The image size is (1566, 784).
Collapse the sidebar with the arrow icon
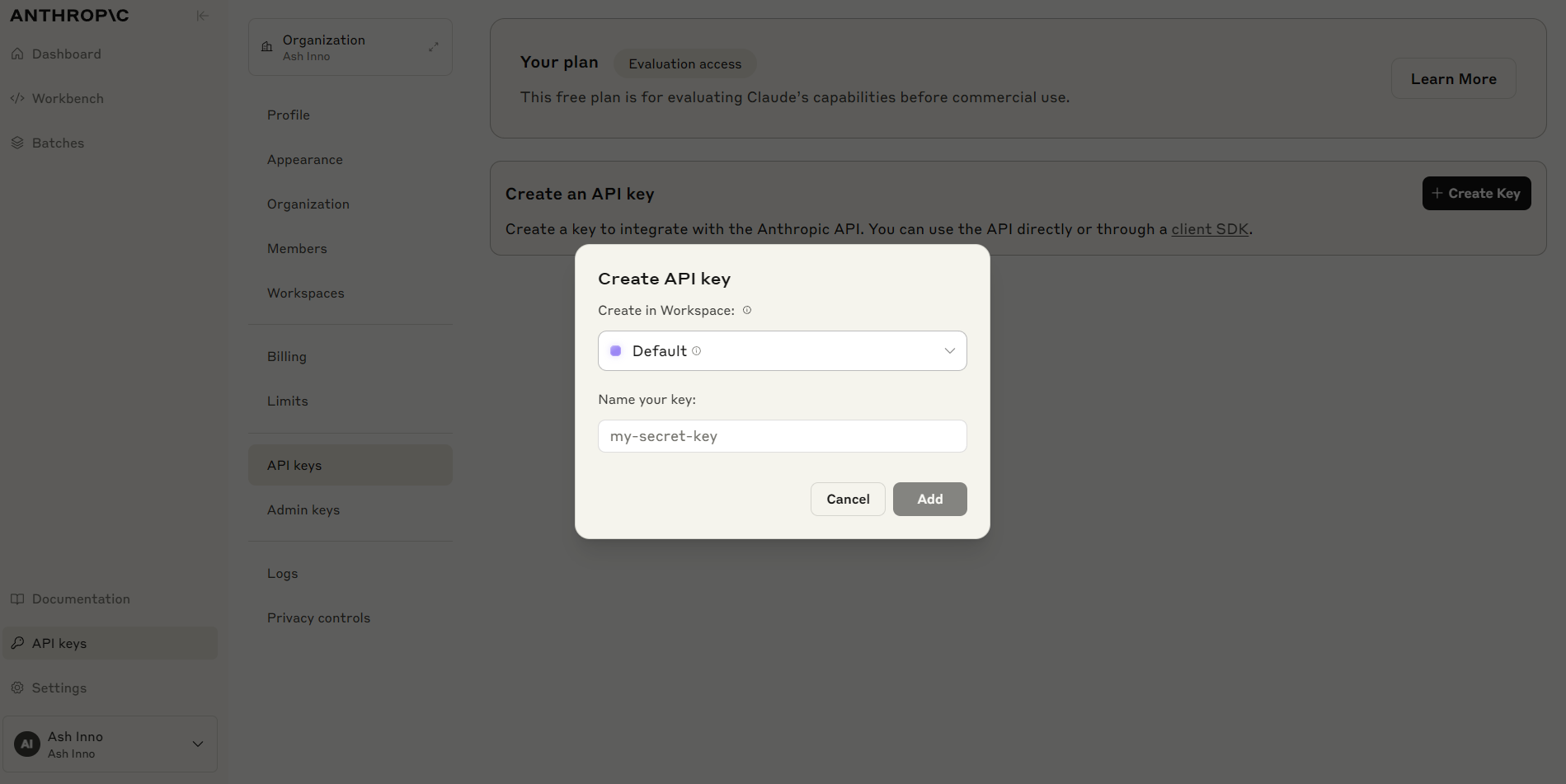click(x=202, y=16)
